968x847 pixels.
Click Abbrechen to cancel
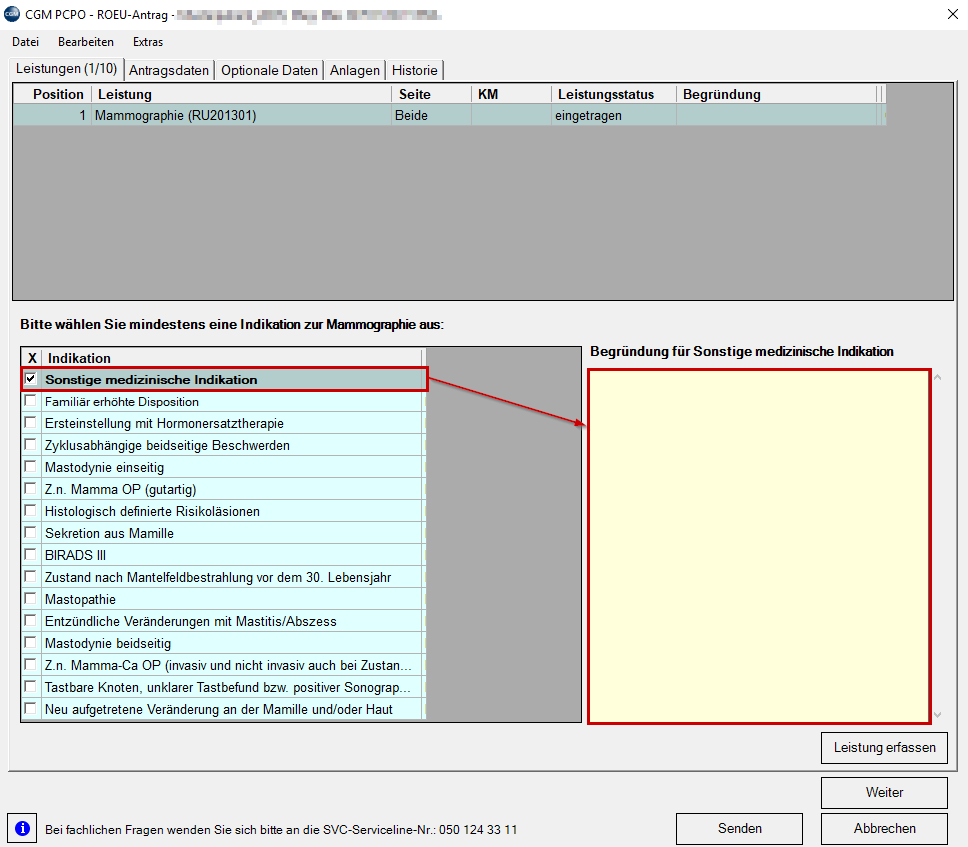click(x=884, y=828)
